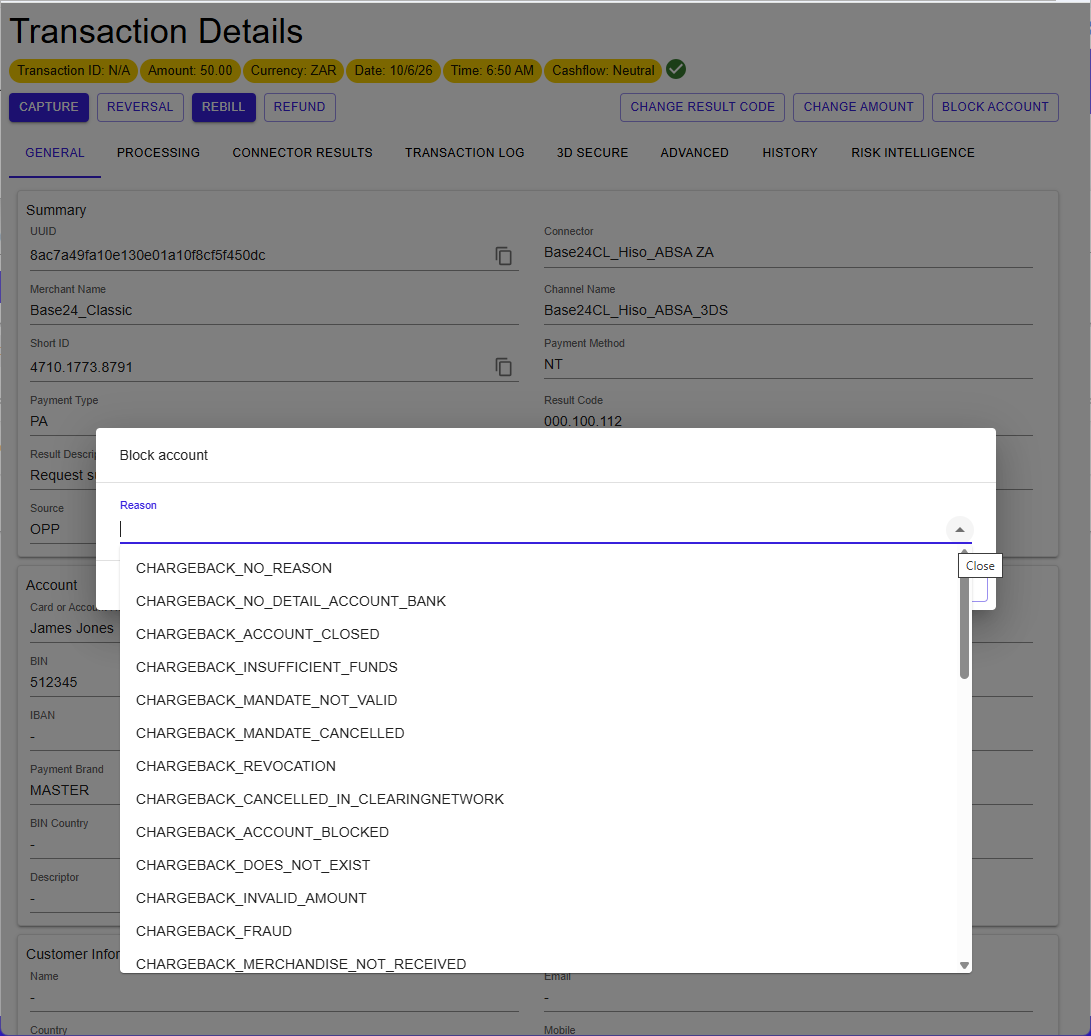Choose CHARGEBACK_CANCELLED_IN_CLEARINGNETWORK

[546, 799]
